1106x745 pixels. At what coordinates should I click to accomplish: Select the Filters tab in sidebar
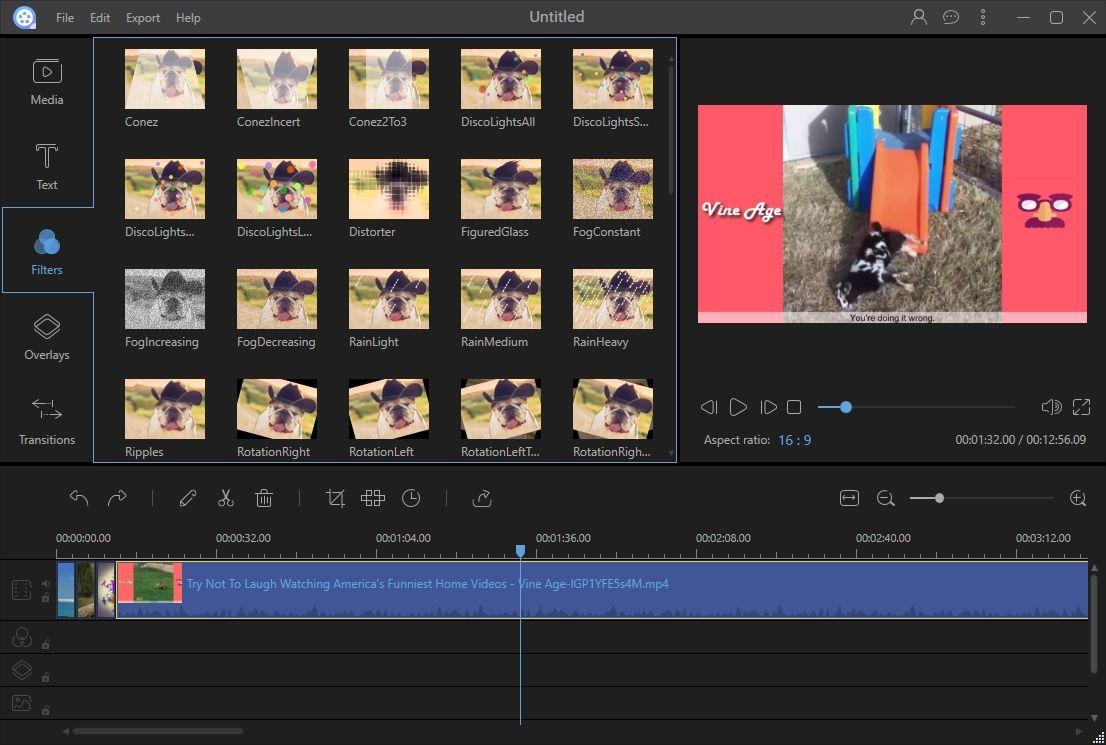(x=47, y=250)
